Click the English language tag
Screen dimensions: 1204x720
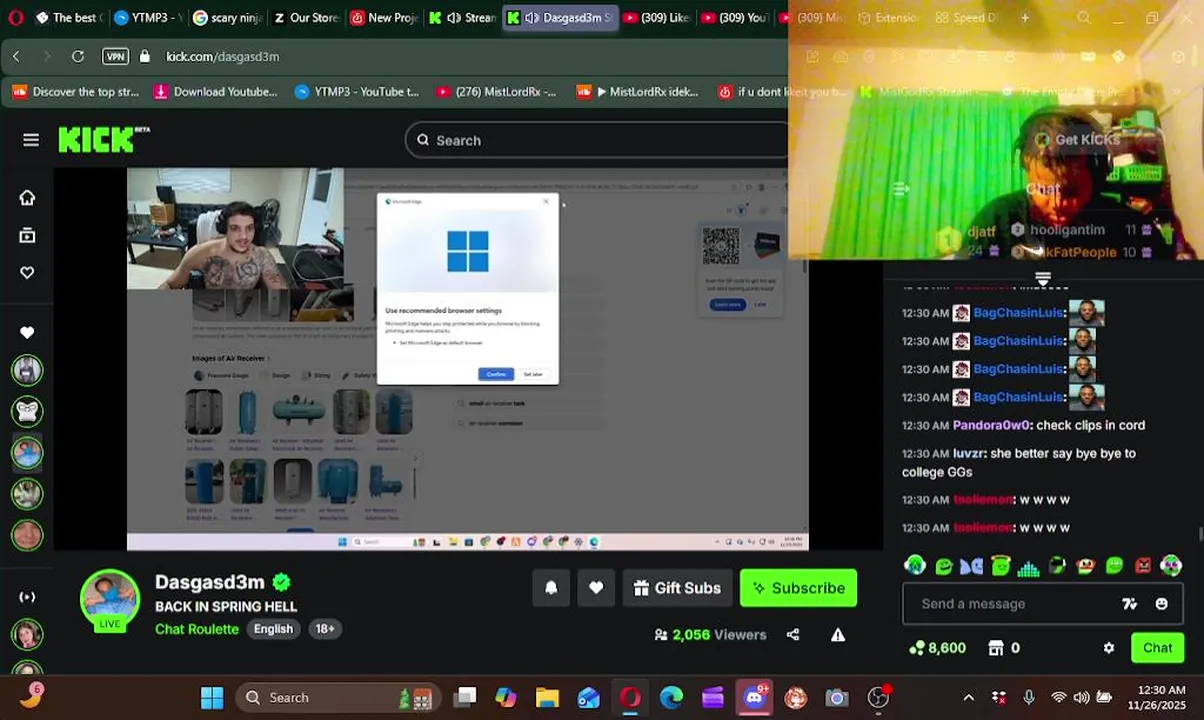pos(273,629)
